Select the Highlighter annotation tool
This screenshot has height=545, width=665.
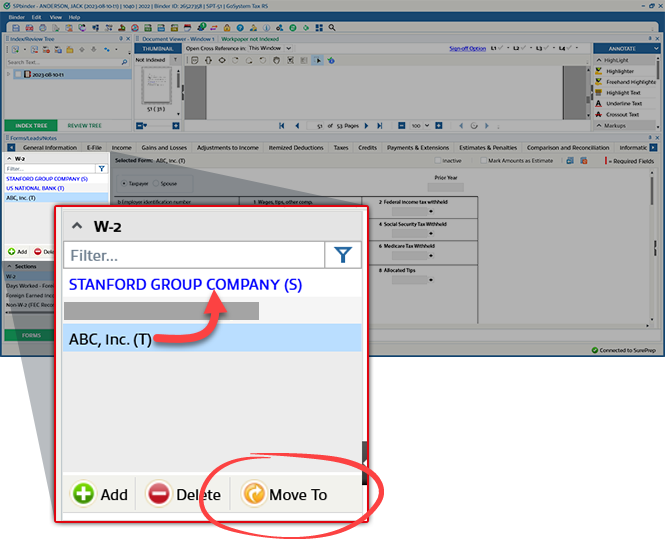tap(620, 71)
